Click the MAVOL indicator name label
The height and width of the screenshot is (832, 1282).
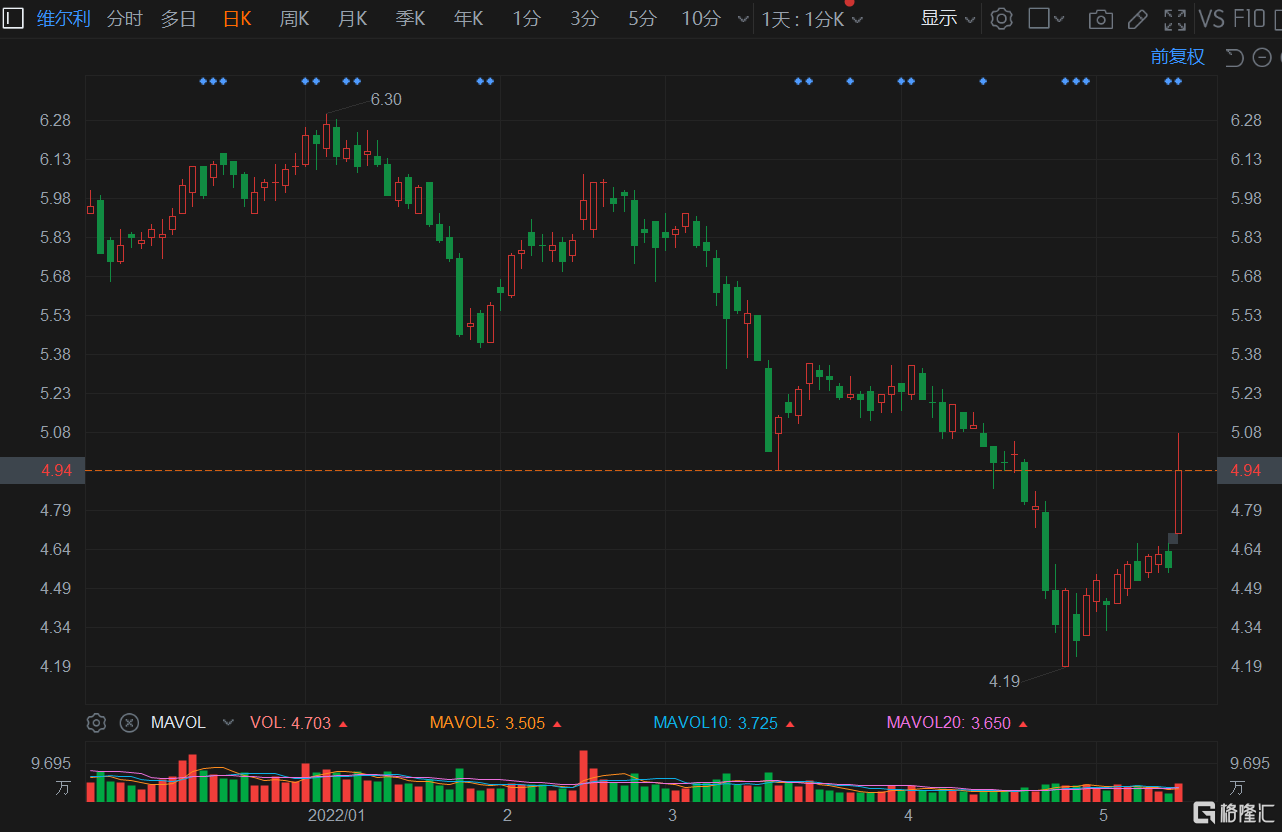coord(178,722)
